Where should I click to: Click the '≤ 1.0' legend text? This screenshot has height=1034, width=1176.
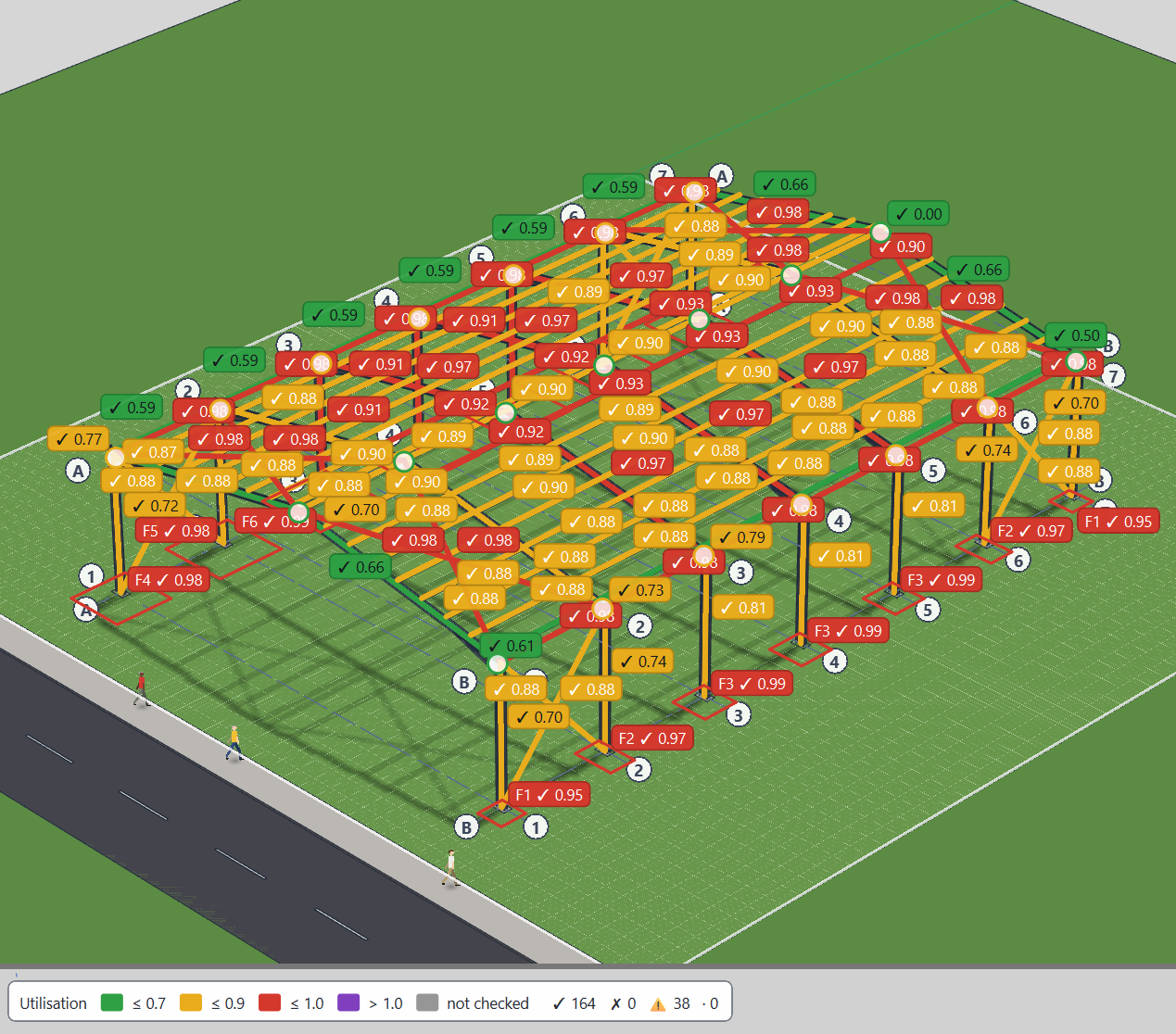pos(307,1003)
